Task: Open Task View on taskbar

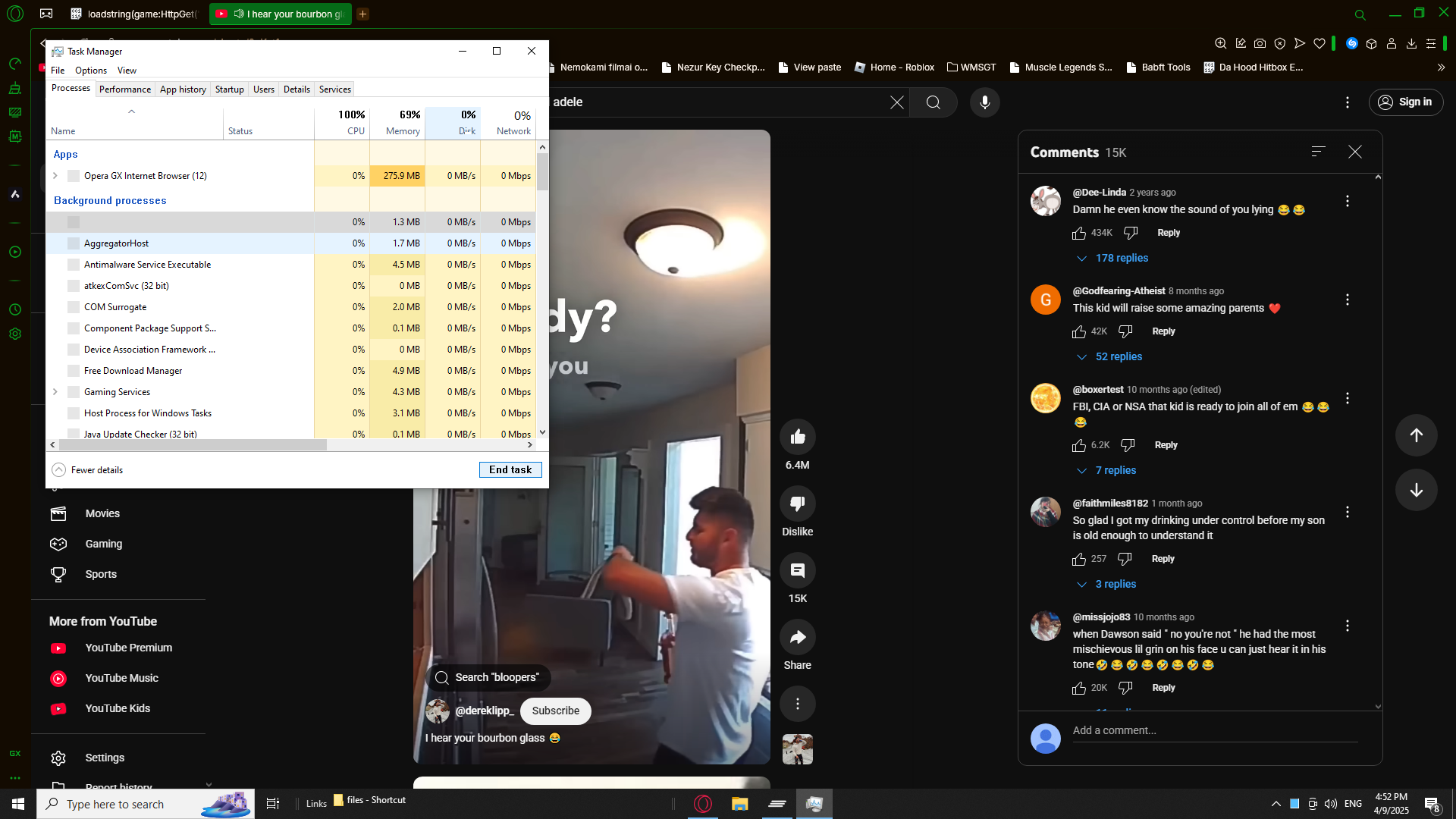Action: tap(273, 804)
